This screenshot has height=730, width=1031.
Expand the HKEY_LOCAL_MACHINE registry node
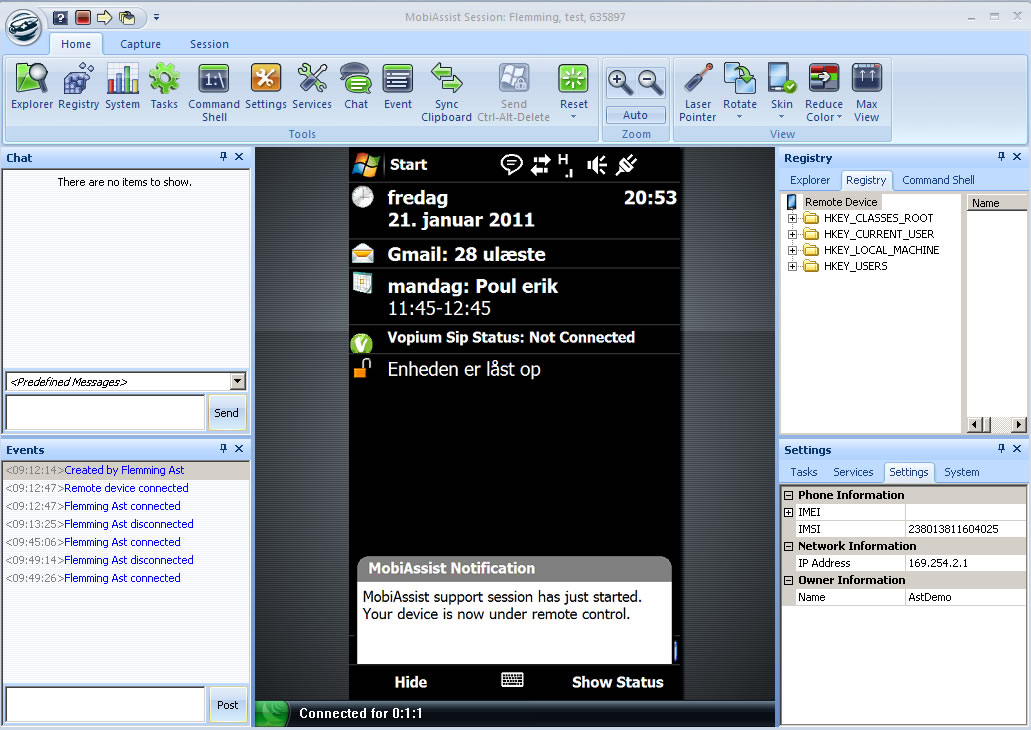793,250
